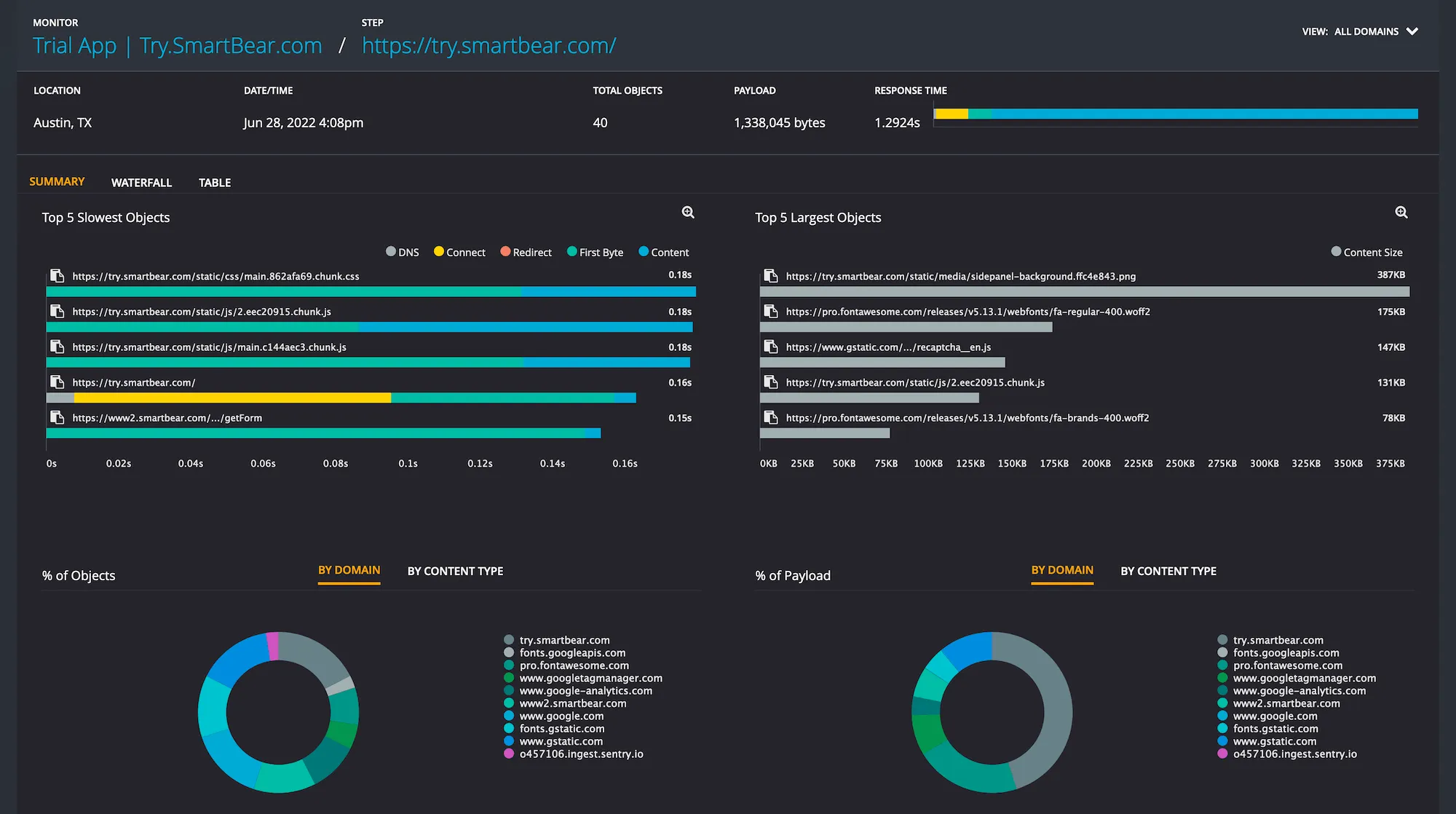Click main.c144aec3.chunk.js URL
1456x814 pixels.
pyautogui.click(x=209, y=347)
